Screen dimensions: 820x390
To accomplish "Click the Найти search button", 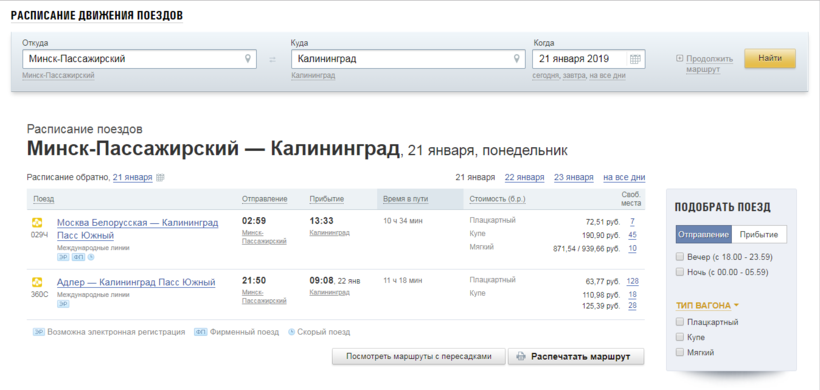I will click(x=770, y=59).
